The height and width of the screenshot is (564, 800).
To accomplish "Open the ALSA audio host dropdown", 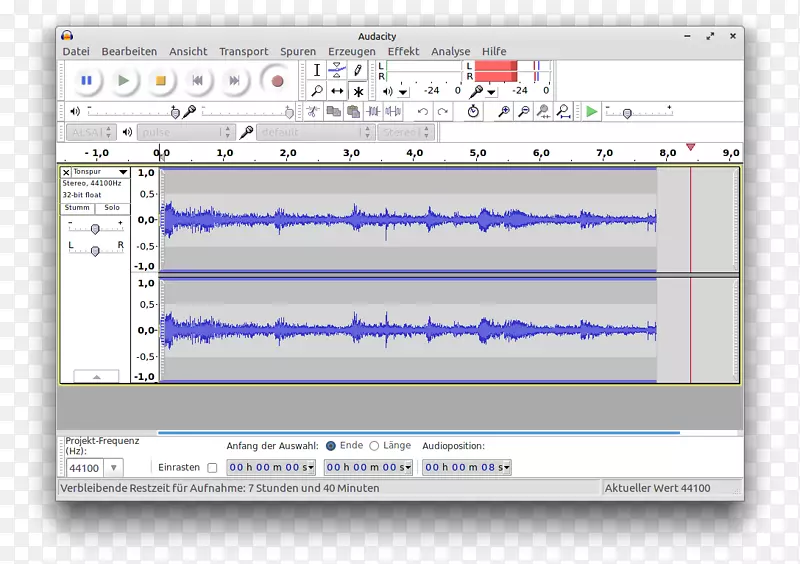I will 91,132.
